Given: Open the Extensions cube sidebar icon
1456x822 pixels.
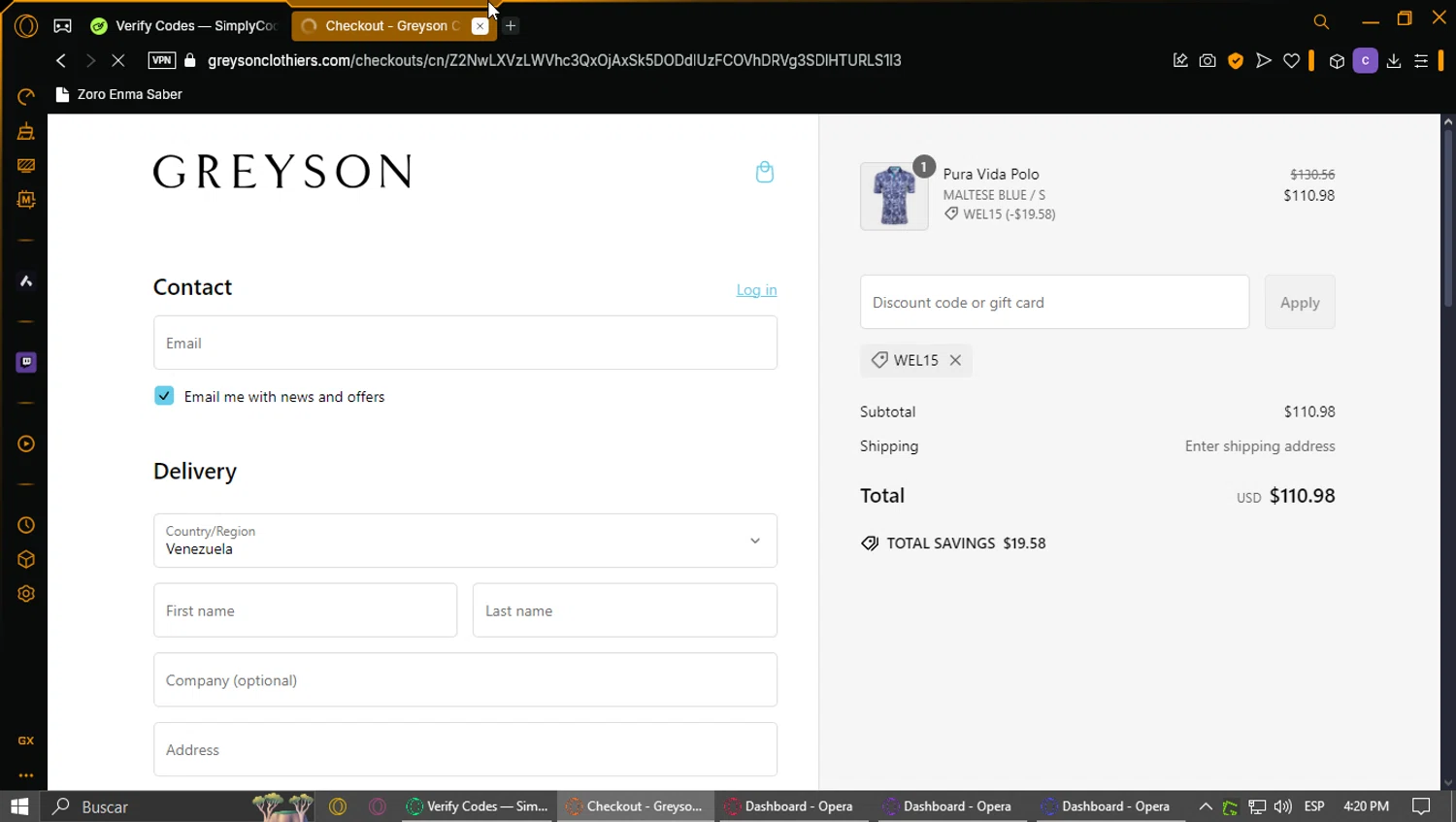Looking at the screenshot, I should (26, 560).
